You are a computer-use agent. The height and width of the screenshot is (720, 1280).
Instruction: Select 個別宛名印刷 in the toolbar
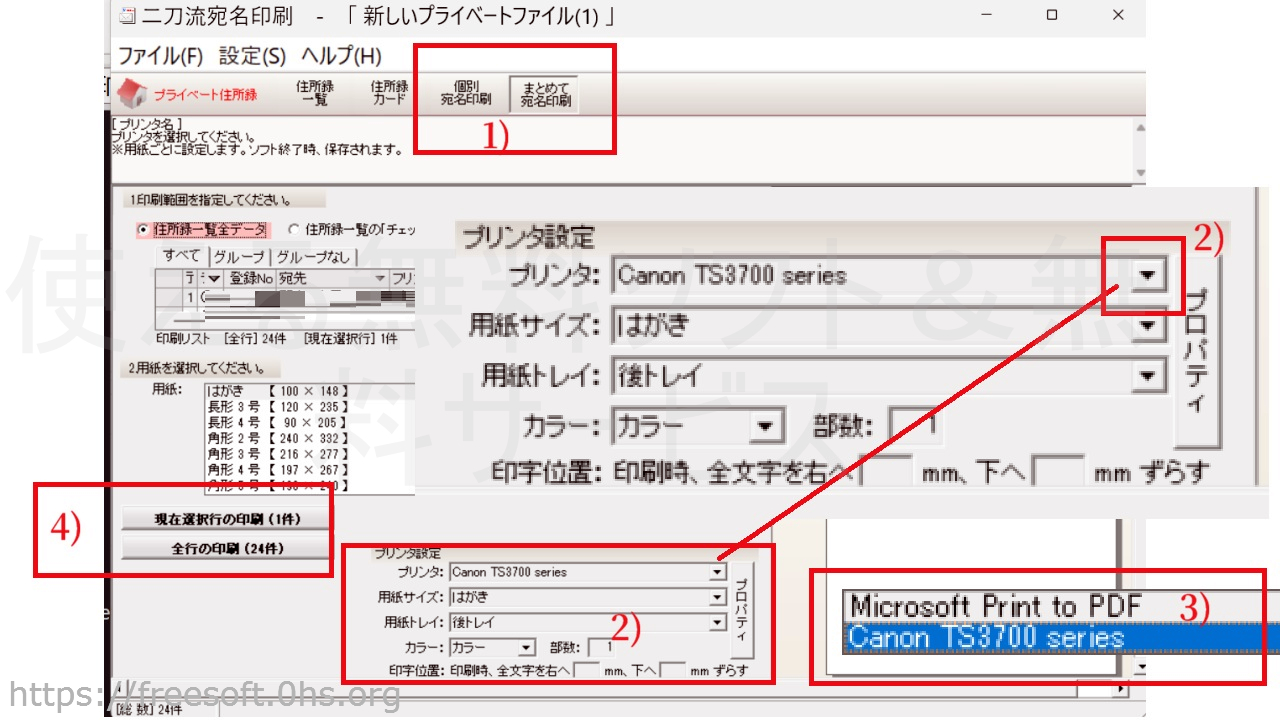click(466, 93)
